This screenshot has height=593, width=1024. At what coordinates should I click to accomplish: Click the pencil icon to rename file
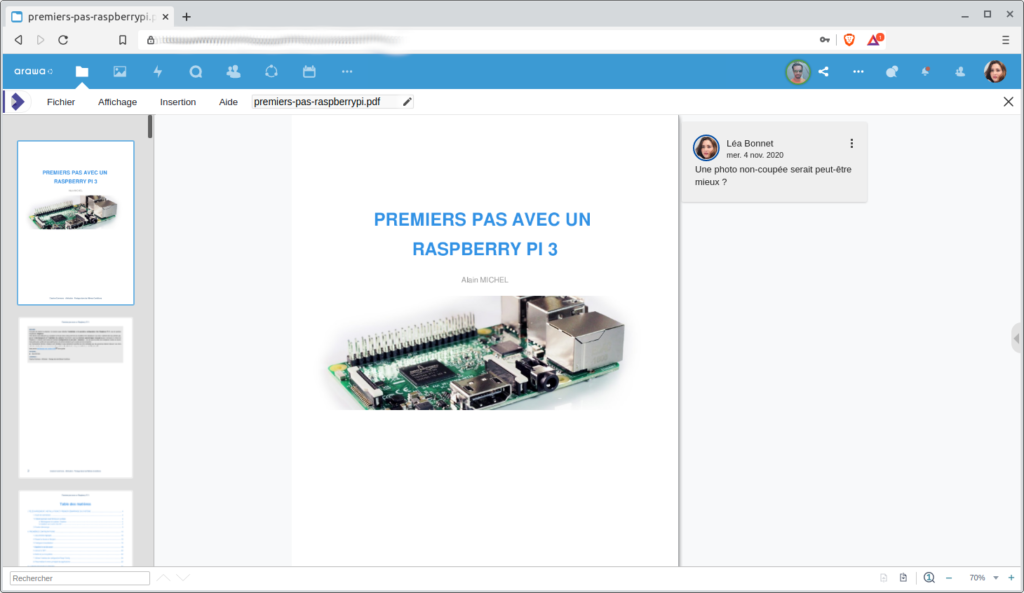point(407,102)
